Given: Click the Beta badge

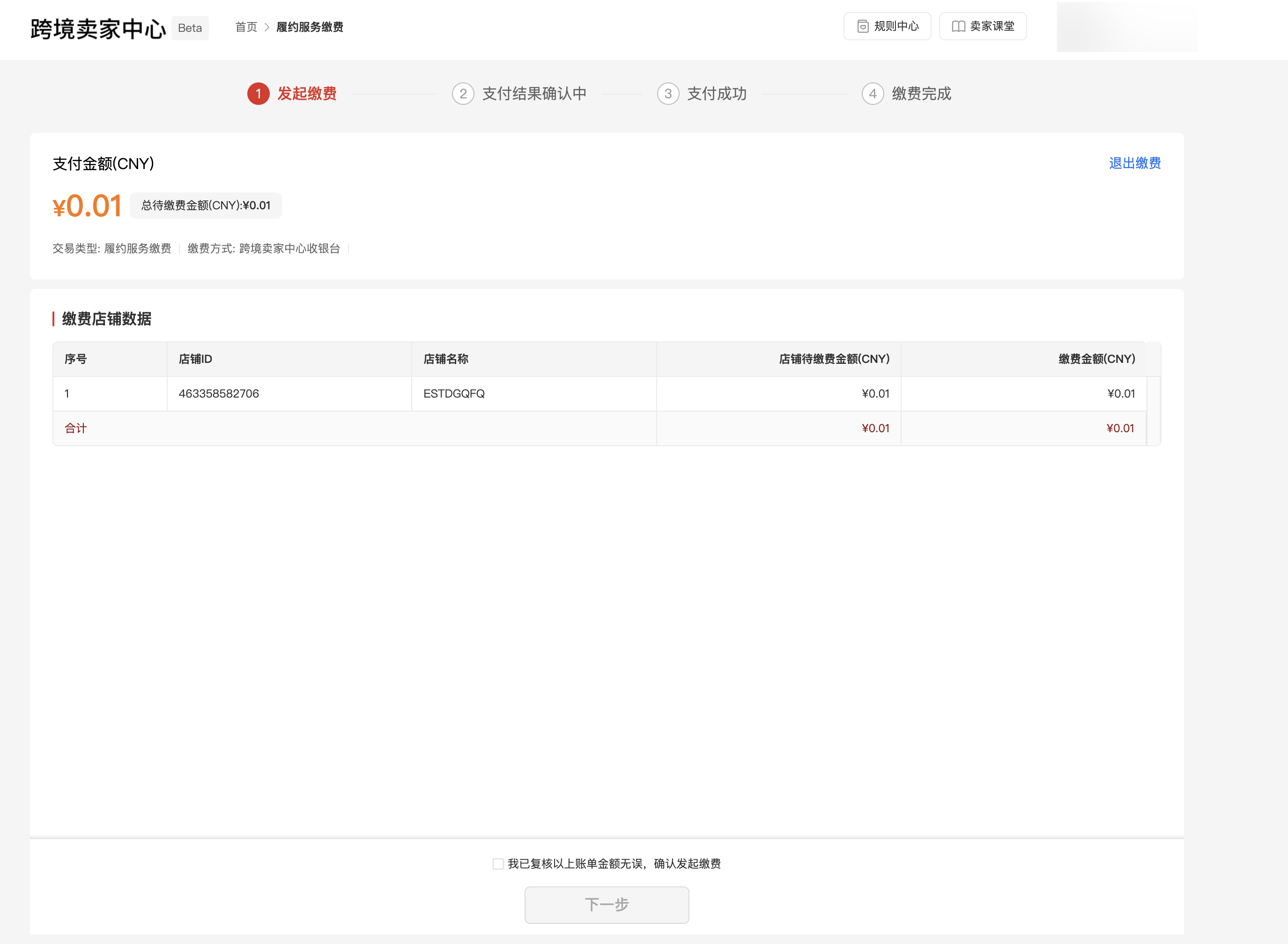Looking at the screenshot, I should (x=190, y=28).
